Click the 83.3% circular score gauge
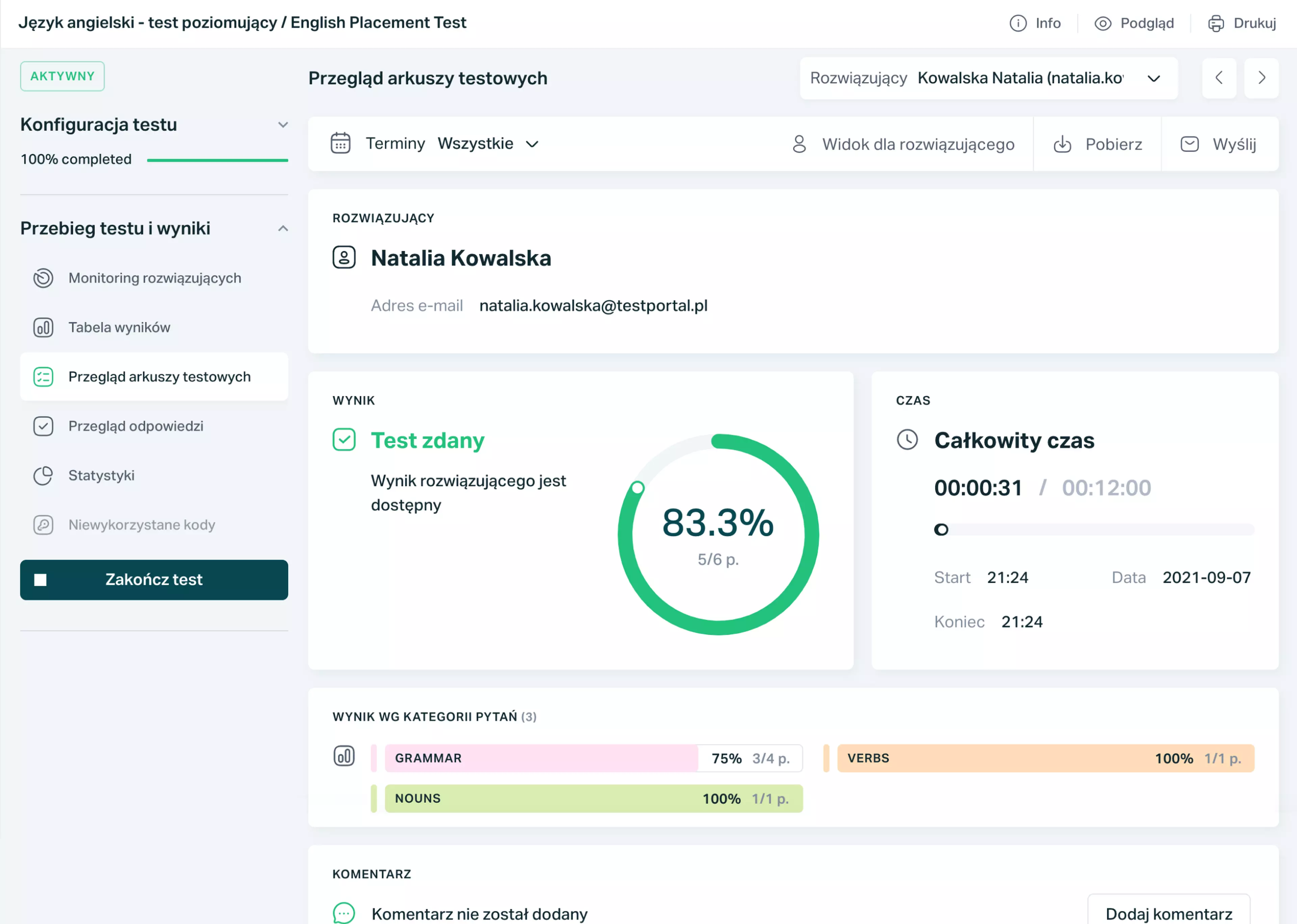 click(718, 535)
